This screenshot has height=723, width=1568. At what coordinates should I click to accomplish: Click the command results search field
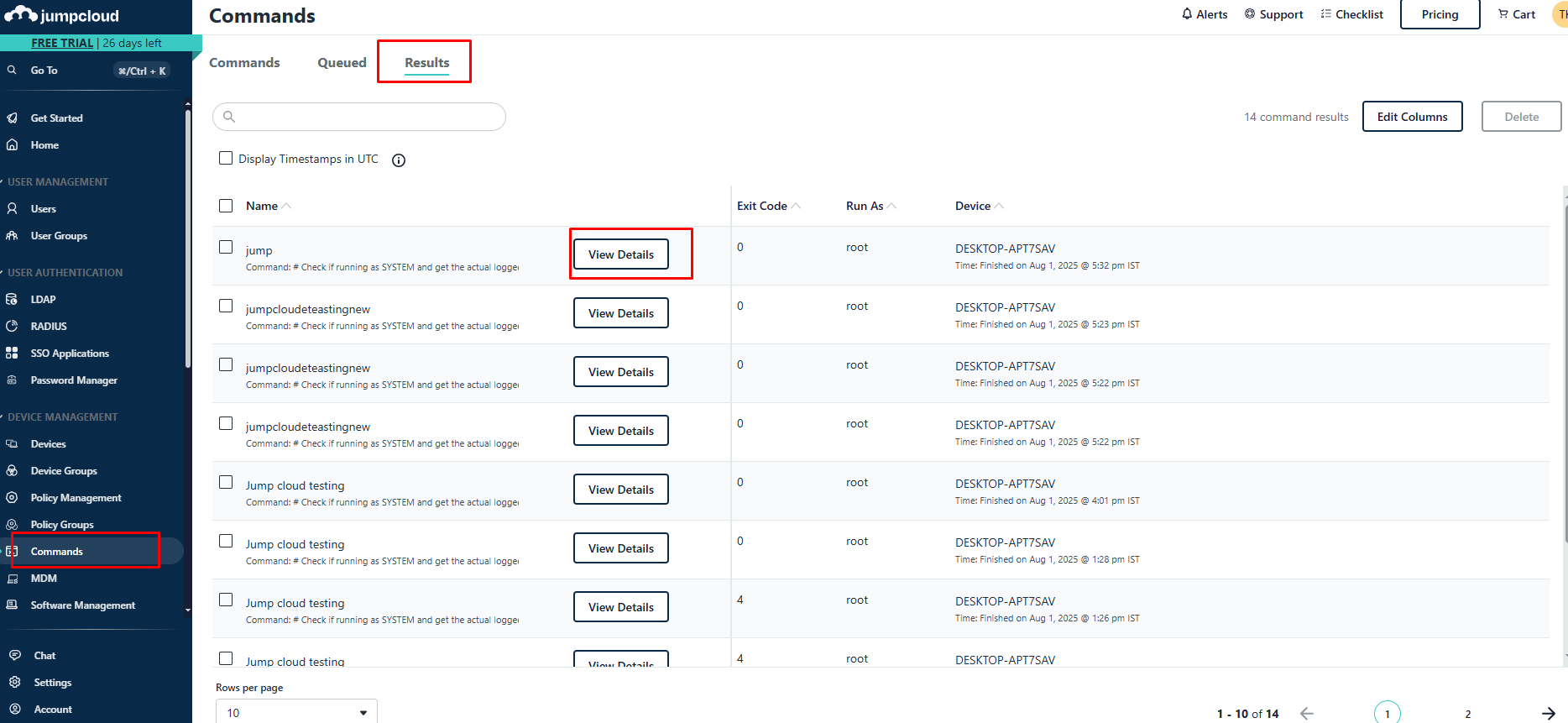pos(359,117)
